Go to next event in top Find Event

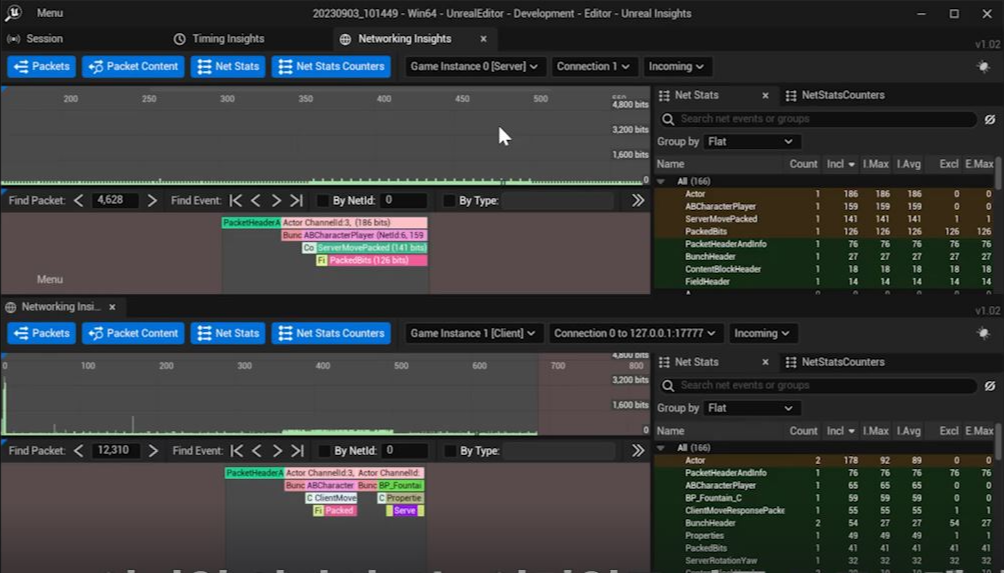point(276,200)
